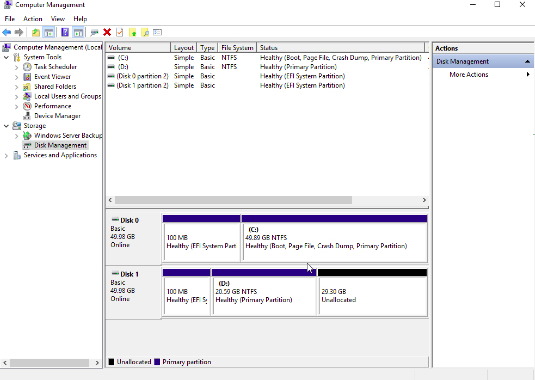Screen dimensions: 535x380
Task: Click the Forward arrow toolbar icon
Action: (19, 32)
